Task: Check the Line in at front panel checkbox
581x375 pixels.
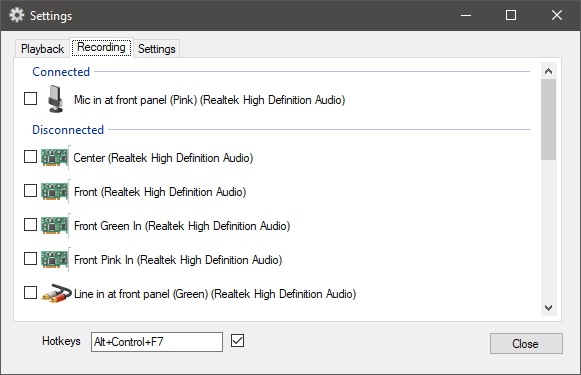Action: click(30, 293)
